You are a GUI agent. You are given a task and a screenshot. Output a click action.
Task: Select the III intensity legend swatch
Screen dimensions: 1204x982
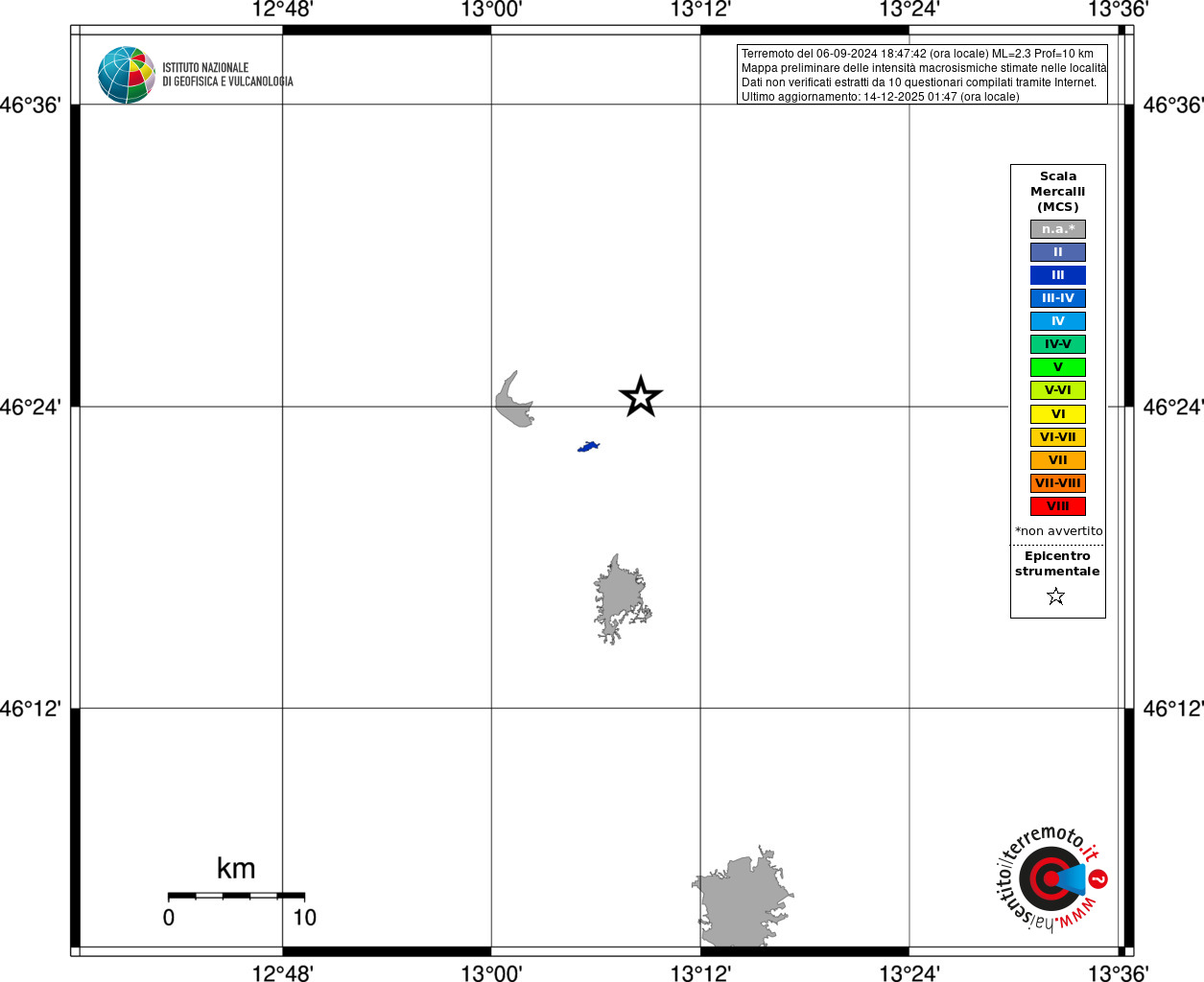click(x=1058, y=275)
